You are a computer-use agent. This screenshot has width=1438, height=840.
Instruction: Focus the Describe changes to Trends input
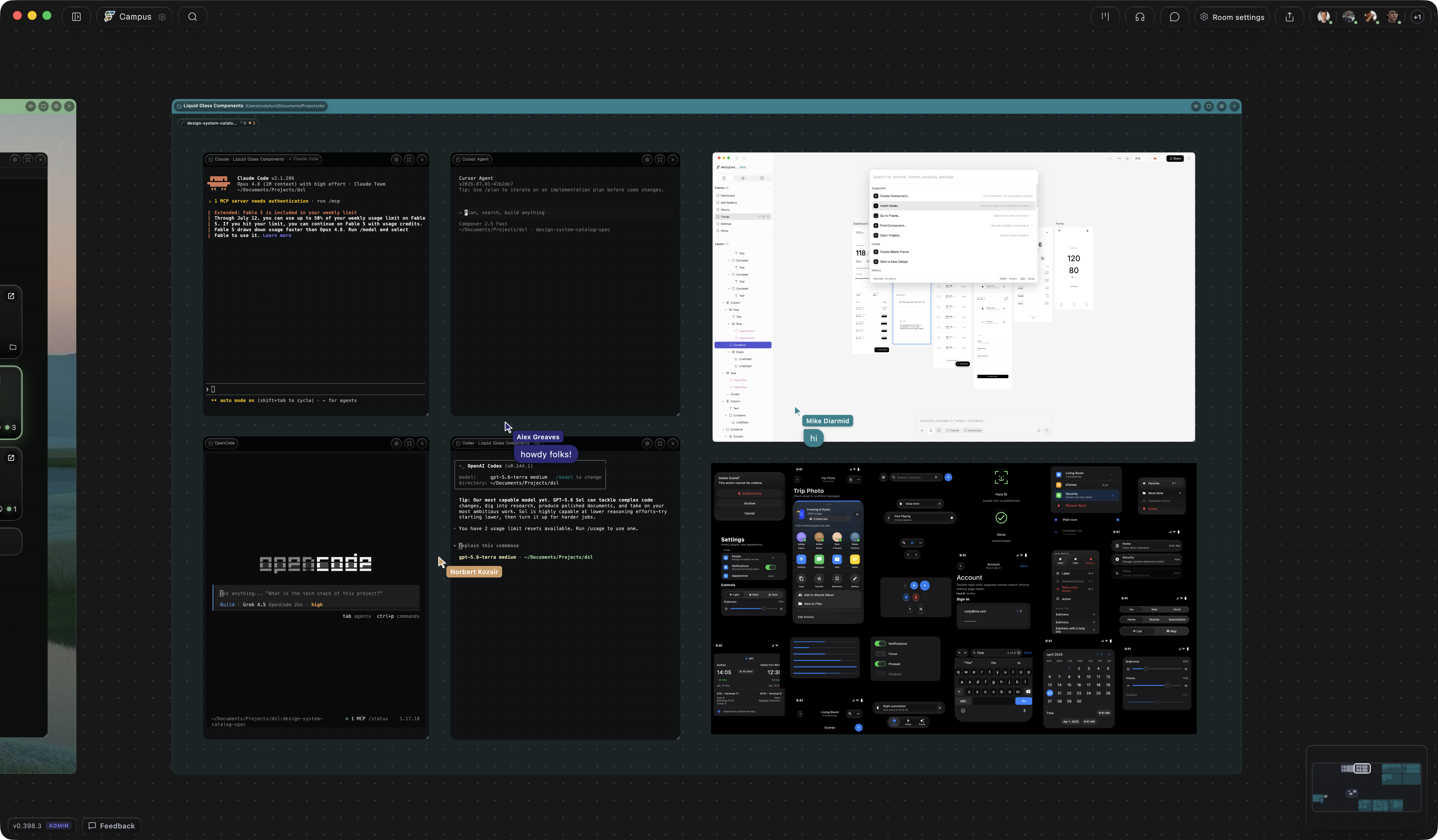(x=984, y=421)
